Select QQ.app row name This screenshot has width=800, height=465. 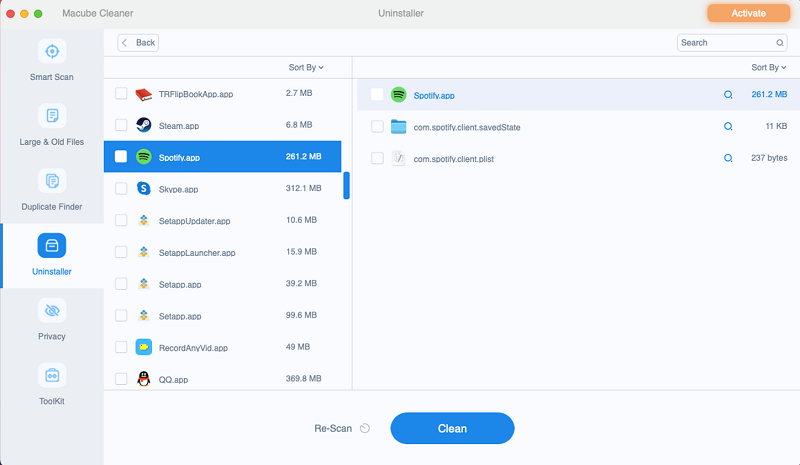[x=173, y=380]
